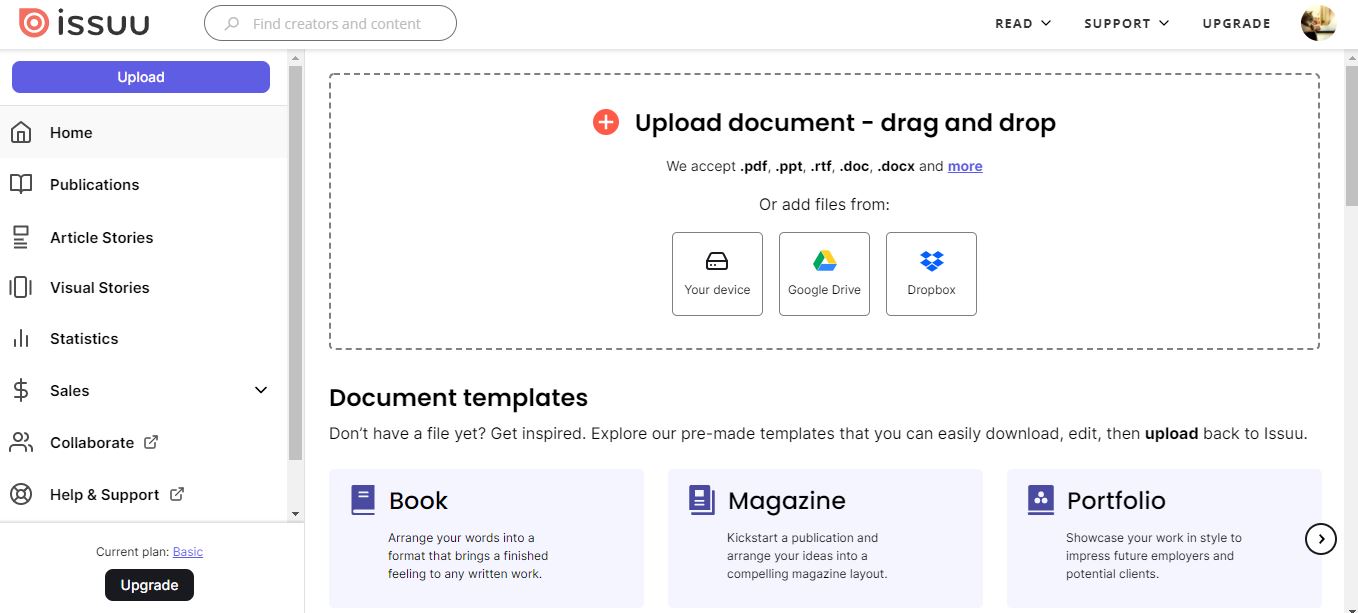This screenshot has width=1358, height=613.
Task: Click the Upload button
Action: (140, 76)
